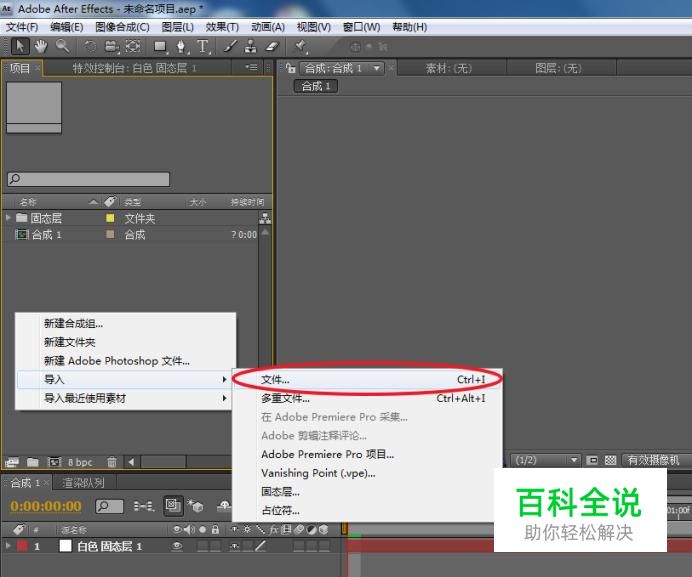Enable 3D layer switch for 白色 固态层 1
The height and width of the screenshot is (577, 692).
click(324, 547)
